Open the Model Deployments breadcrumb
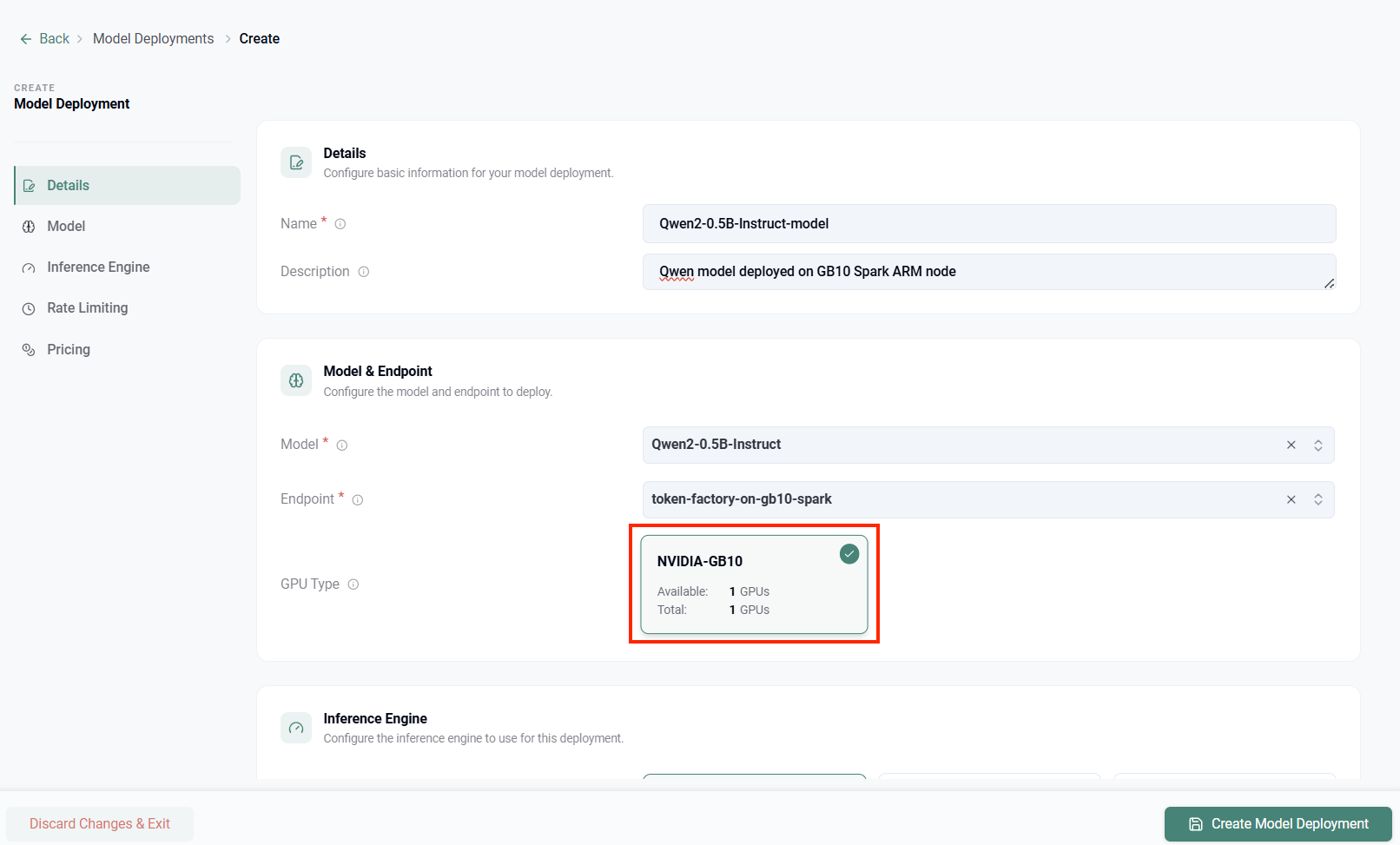Screen dimensions: 1400x845 pyautogui.click(x=153, y=39)
